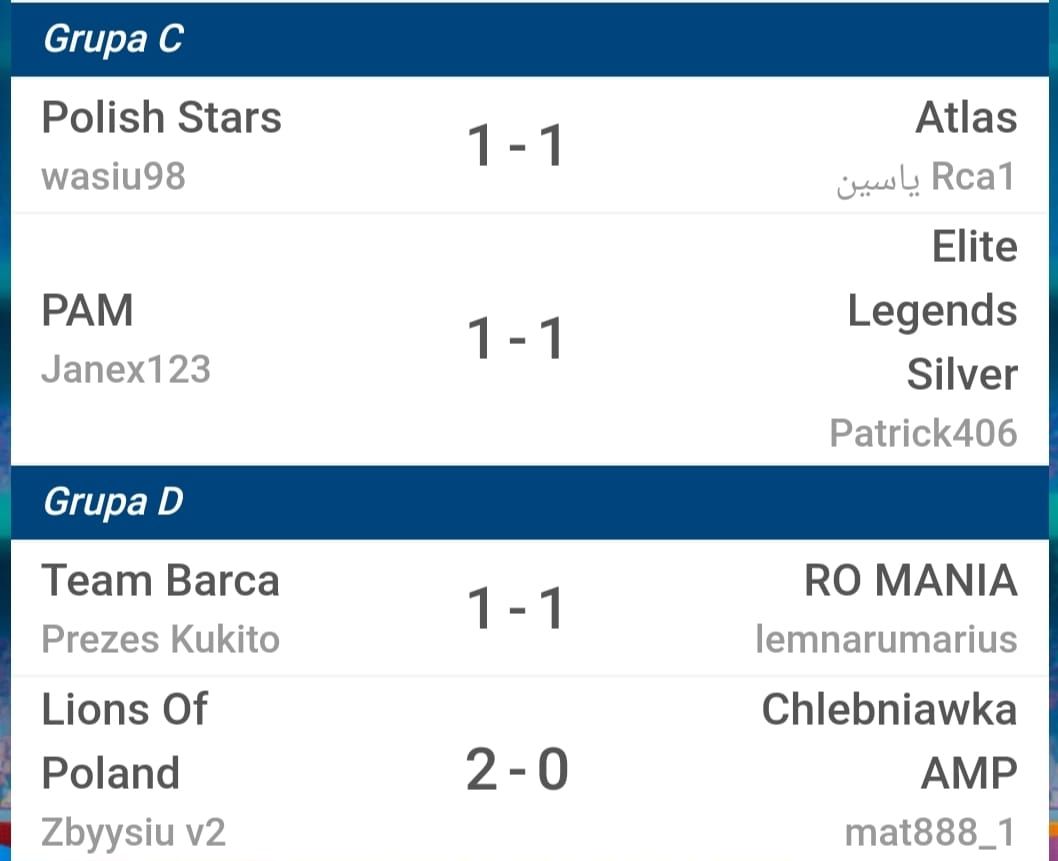Open manager Prezes Kukito profile
Viewport: 1058px width, 861px height.
click(x=161, y=639)
